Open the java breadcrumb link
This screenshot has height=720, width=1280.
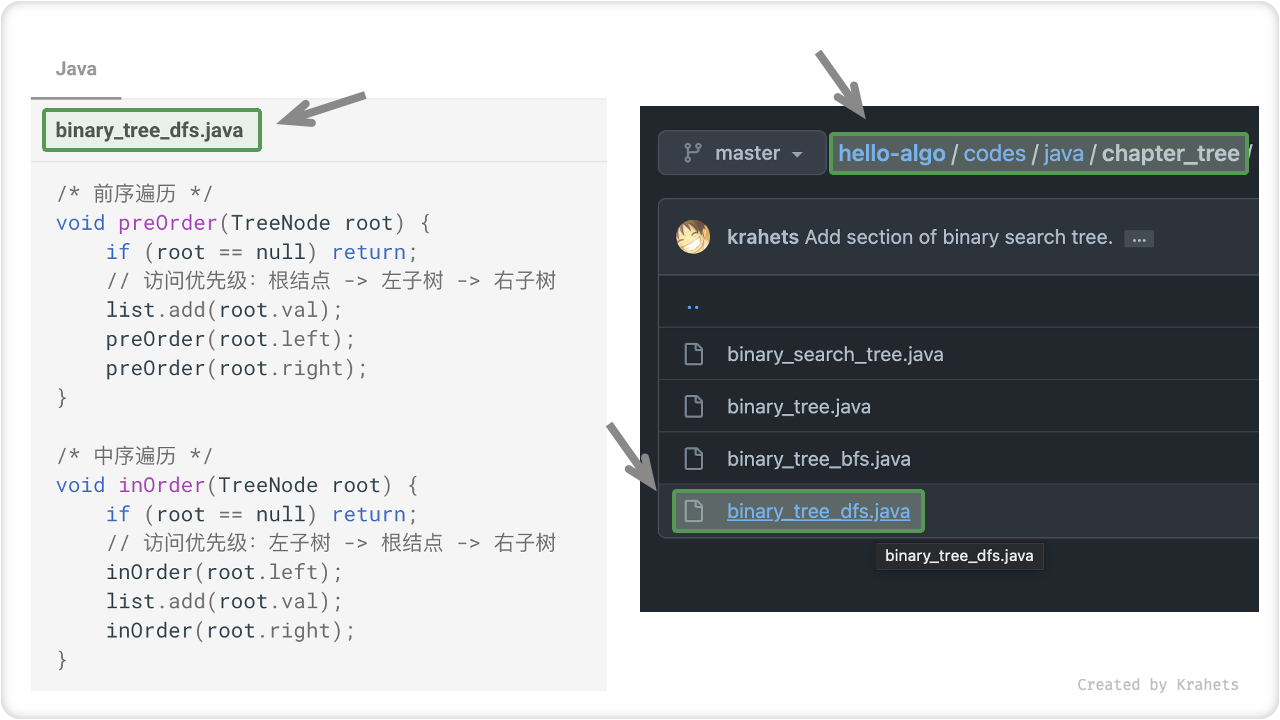[x=1063, y=153]
